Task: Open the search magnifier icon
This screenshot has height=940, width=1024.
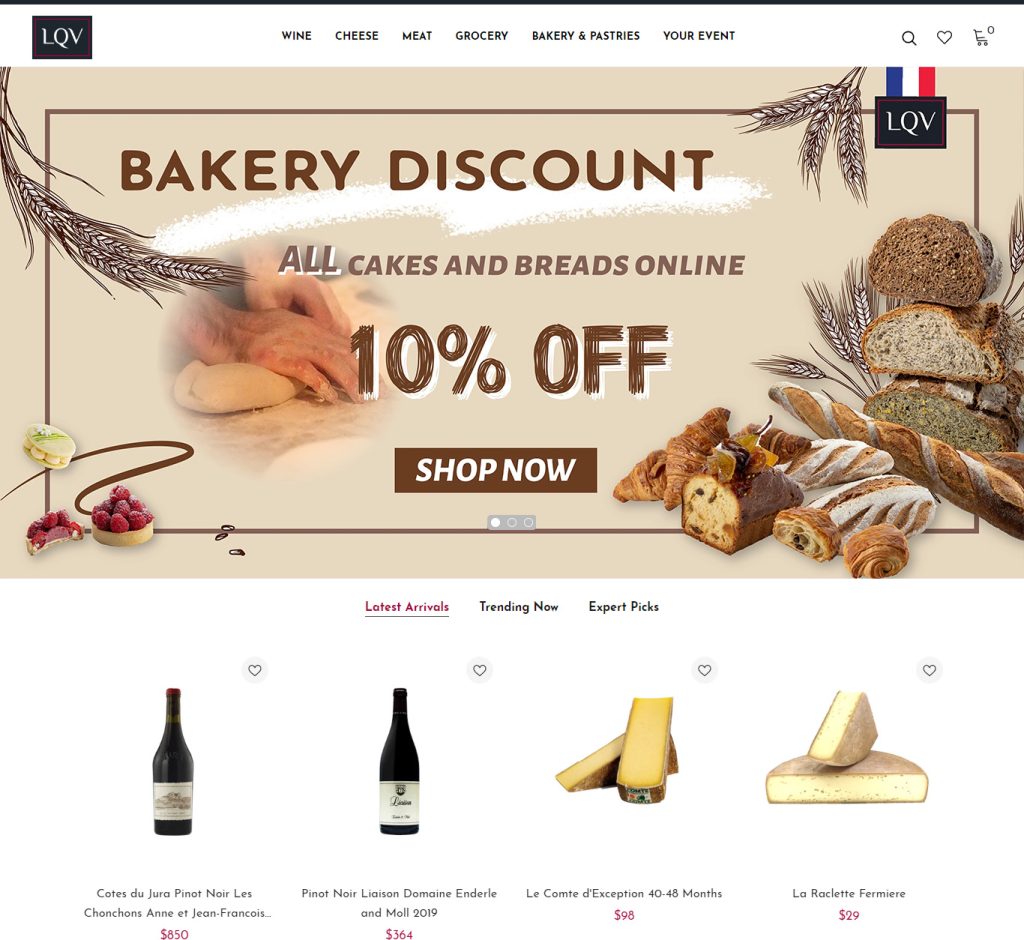Action: tap(908, 38)
